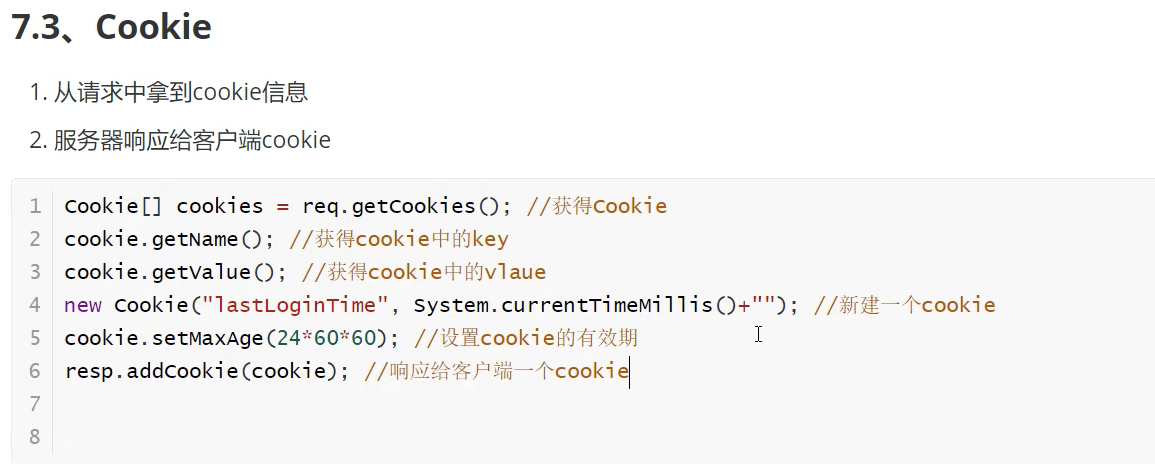Click cookie.getName() in the code
This screenshot has width=1155, height=464.
[x=168, y=240]
